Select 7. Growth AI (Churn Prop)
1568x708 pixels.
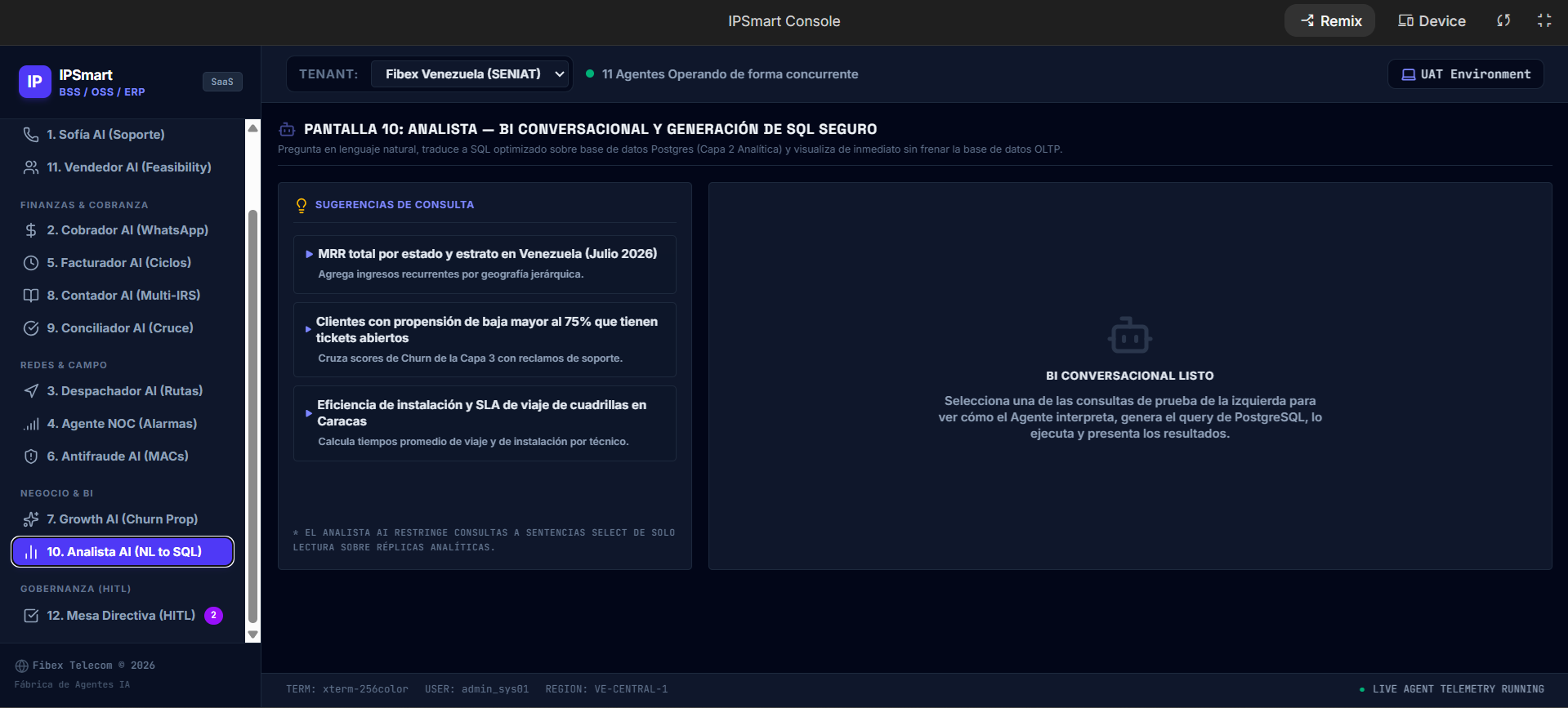tap(123, 519)
